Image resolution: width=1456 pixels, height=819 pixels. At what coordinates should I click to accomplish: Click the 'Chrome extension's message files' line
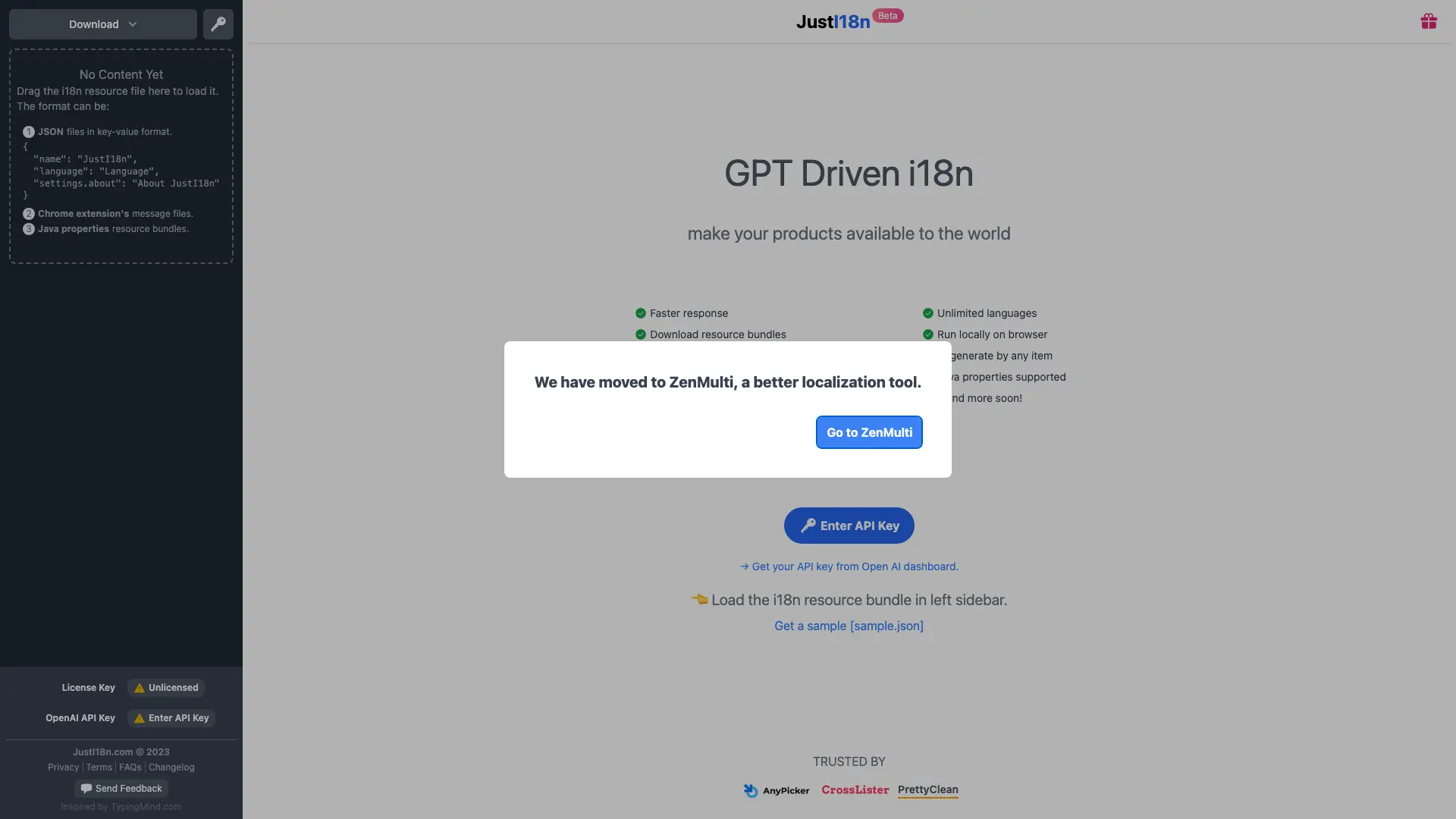pos(115,214)
